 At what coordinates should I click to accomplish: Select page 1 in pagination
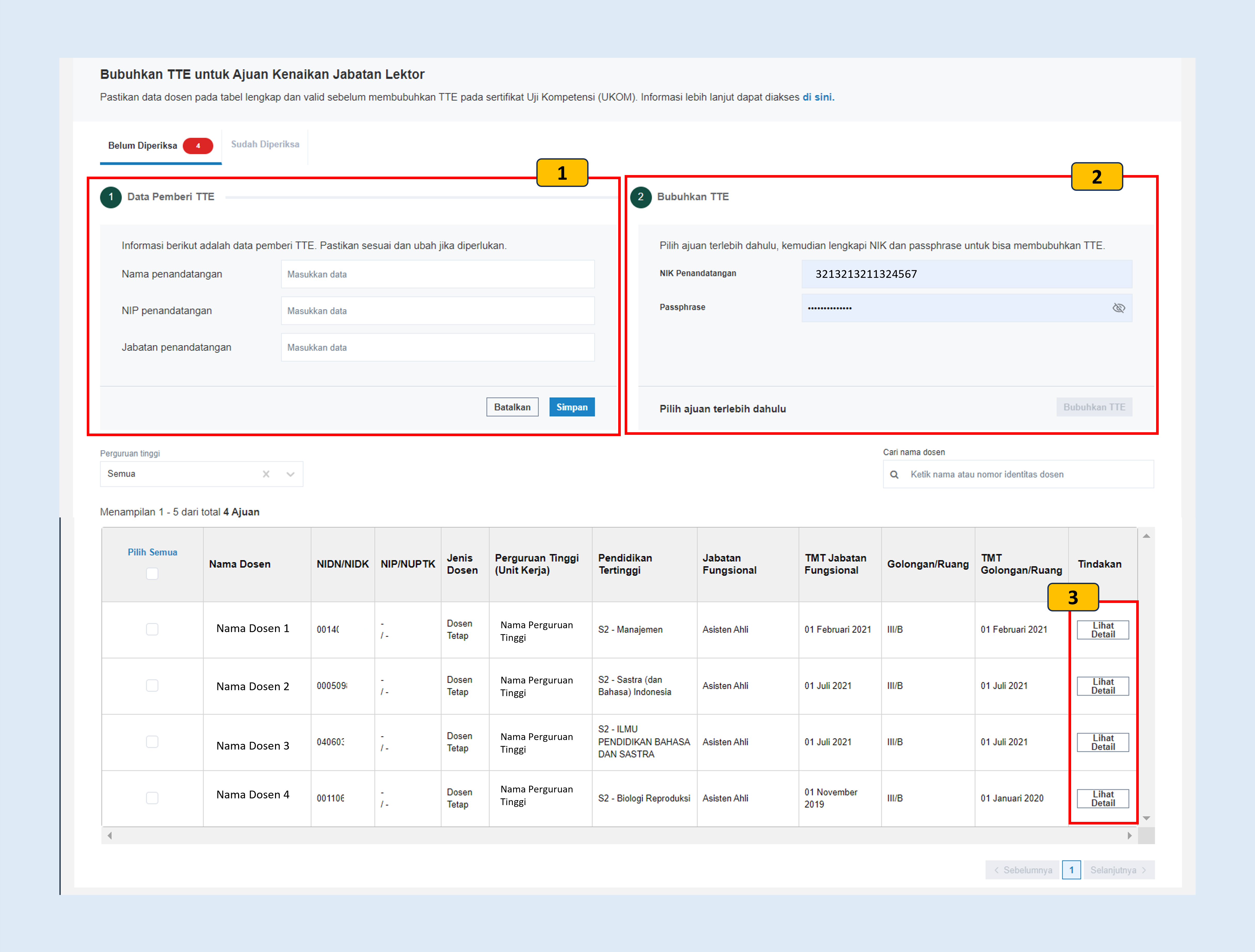(x=1071, y=870)
